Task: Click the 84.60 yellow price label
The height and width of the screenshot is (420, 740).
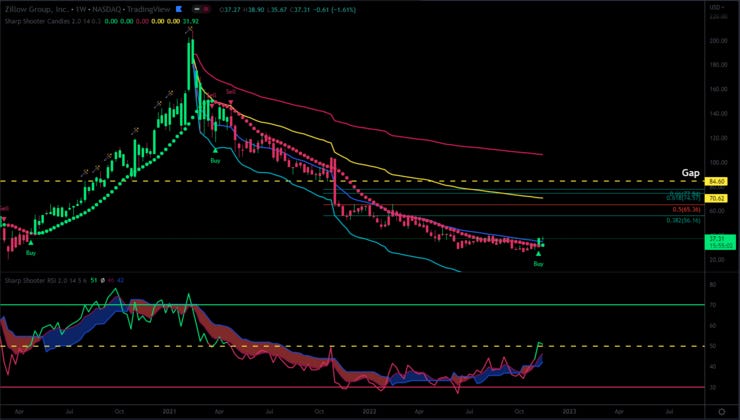Action: click(715, 181)
